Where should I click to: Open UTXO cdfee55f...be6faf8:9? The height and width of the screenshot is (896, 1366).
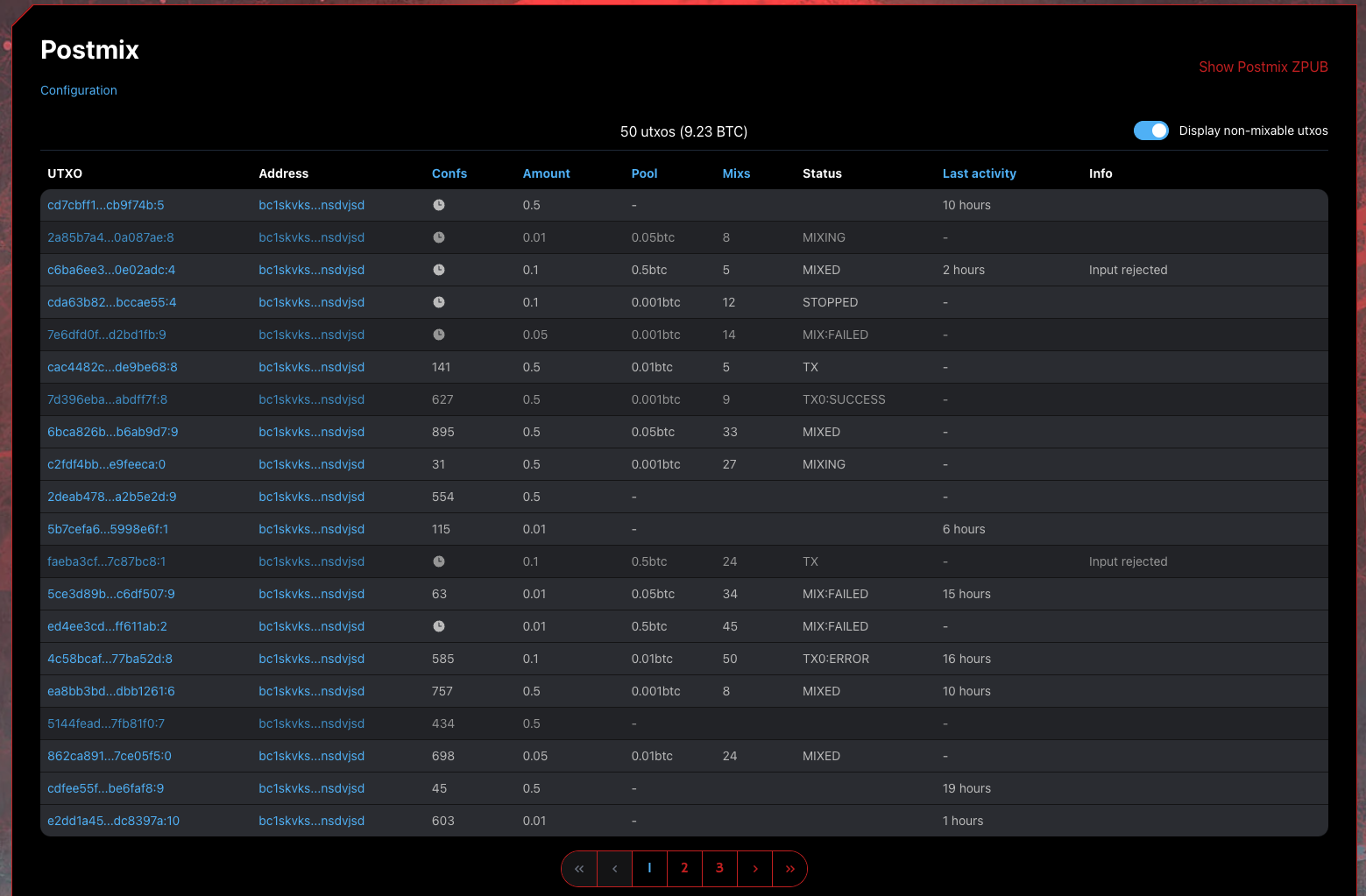(106, 788)
